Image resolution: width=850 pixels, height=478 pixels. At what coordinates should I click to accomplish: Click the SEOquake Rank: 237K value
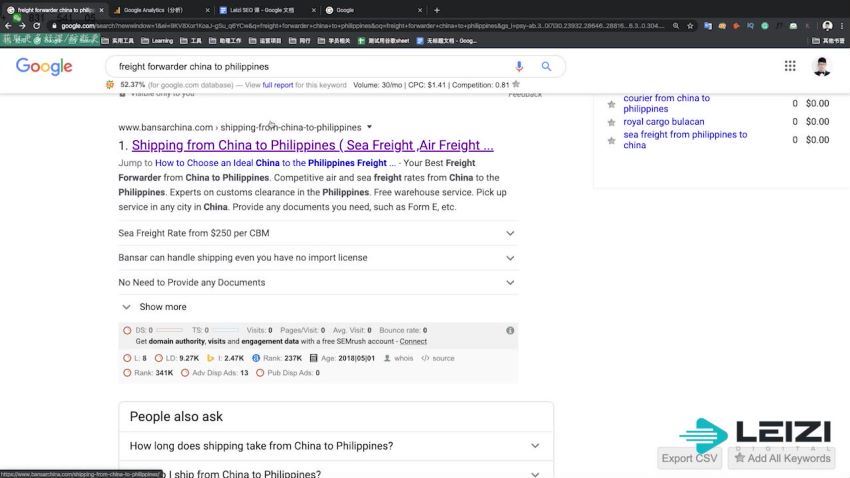pyautogui.click(x=277, y=358)
